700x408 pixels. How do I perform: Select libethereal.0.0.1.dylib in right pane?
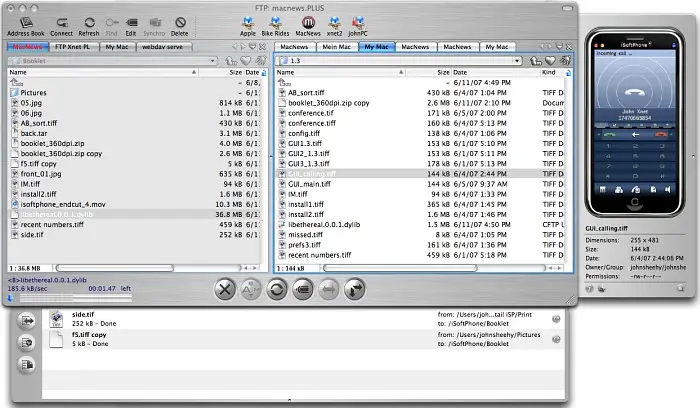tap(420, 225)
